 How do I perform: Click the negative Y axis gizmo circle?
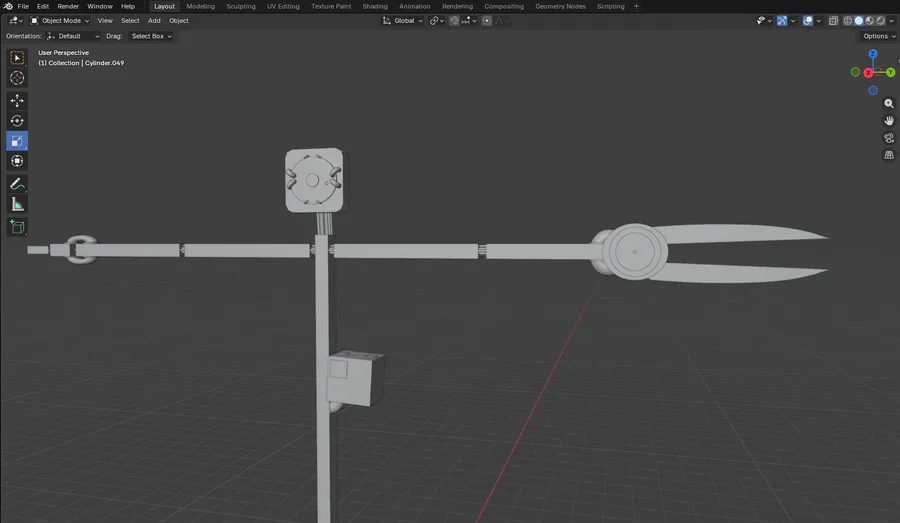pos(855,72)
